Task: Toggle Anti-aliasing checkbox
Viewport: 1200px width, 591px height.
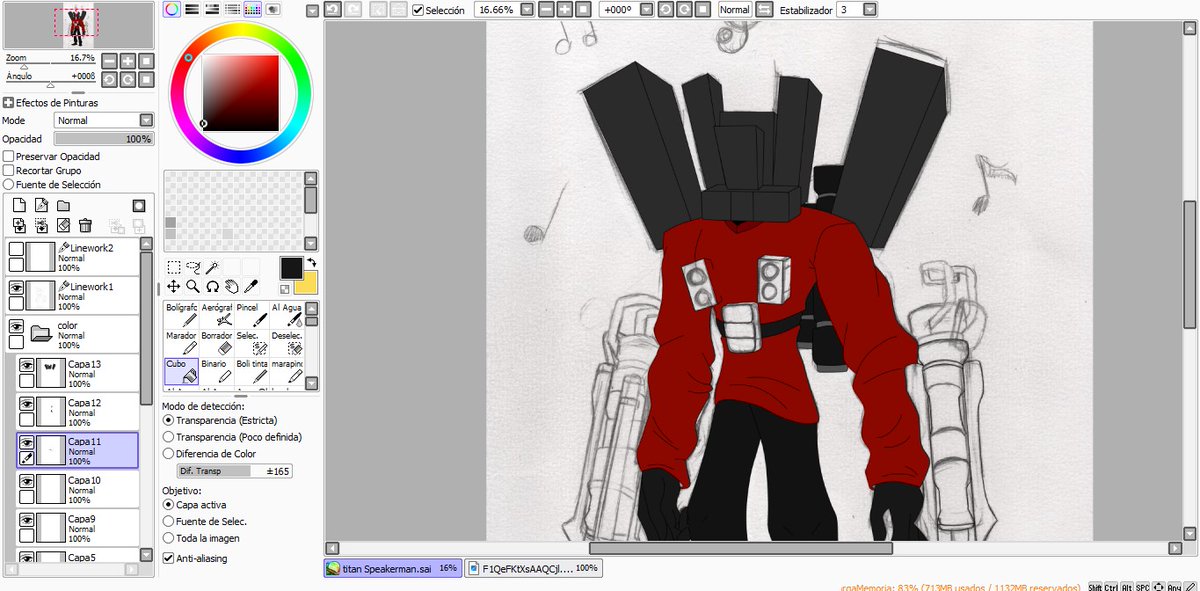Action: (168, 558)
